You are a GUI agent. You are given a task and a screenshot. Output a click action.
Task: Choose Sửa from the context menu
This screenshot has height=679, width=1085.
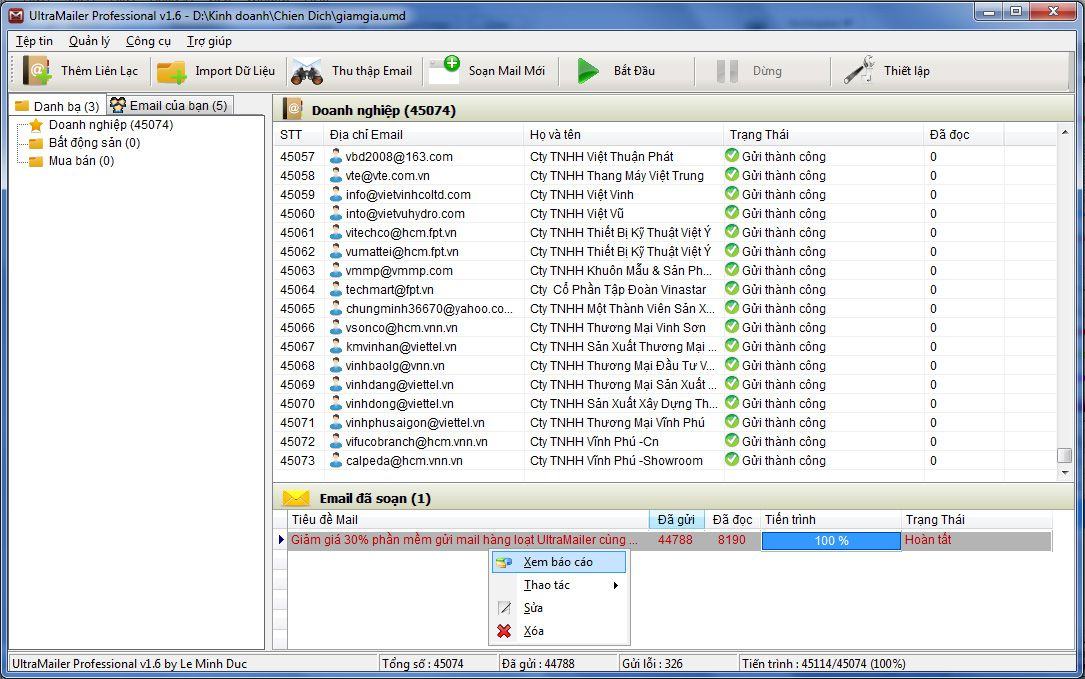tap(533, 608)
